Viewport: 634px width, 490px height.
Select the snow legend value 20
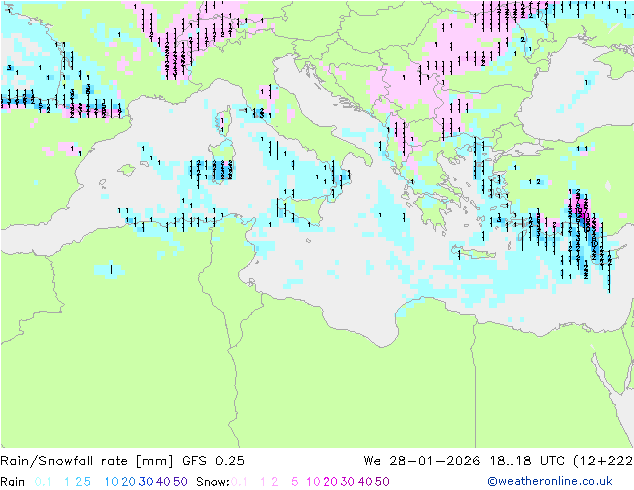point(330,482)
